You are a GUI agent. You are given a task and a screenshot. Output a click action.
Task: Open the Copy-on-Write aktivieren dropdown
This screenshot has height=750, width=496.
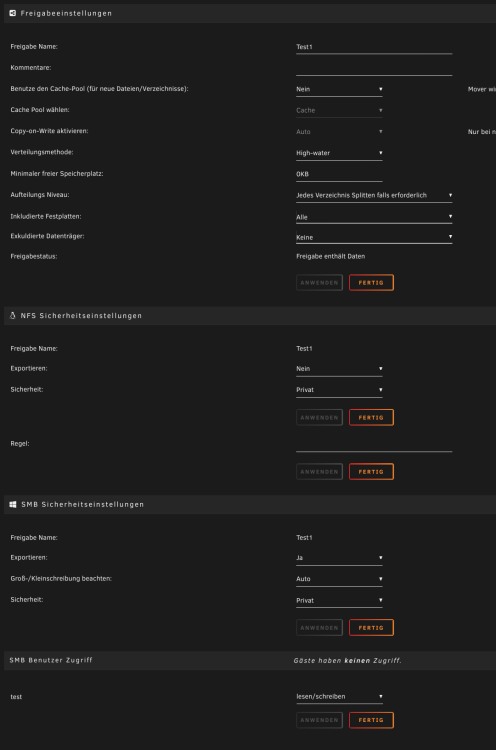pyautogui.click(x=339, y=132)
